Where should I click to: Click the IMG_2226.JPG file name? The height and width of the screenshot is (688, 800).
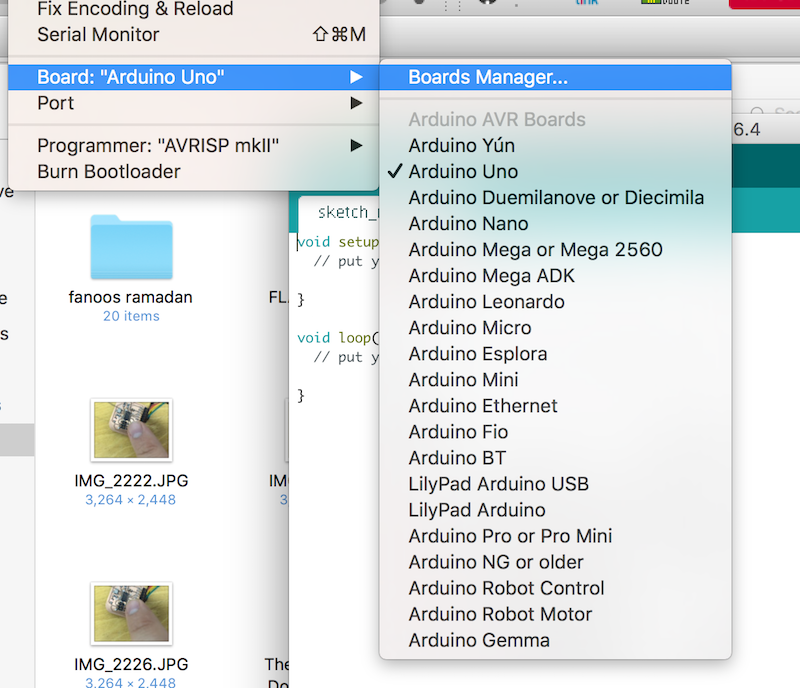point(131,664)
